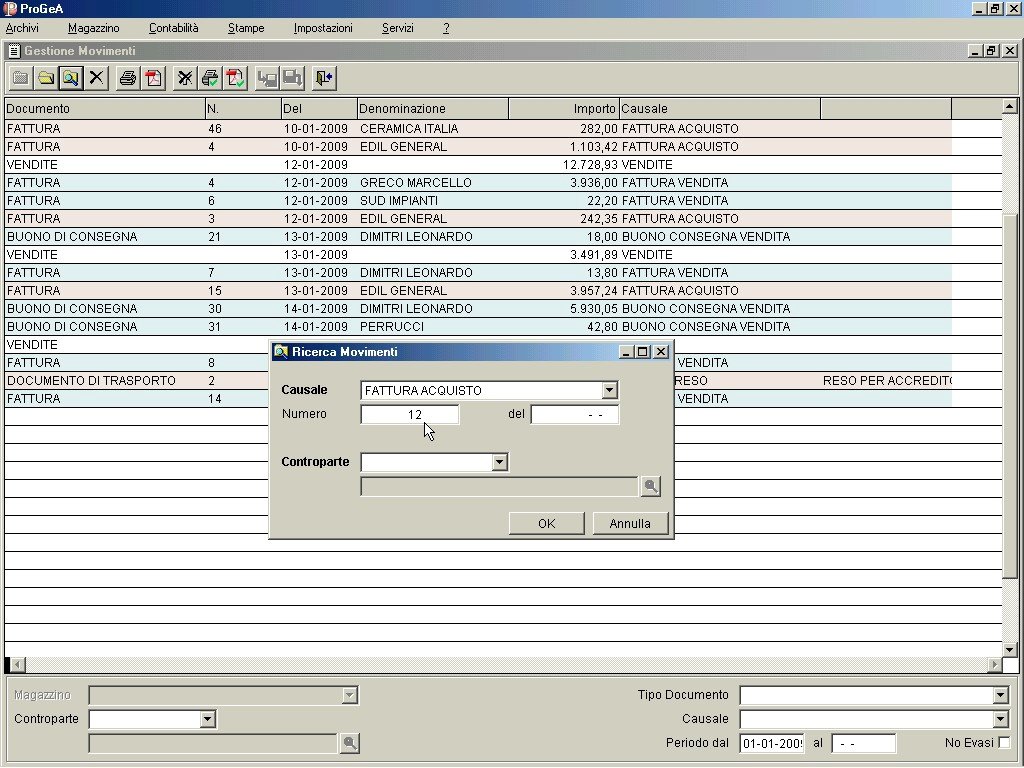Open a movement with the yellow folder icon

pyautogui.click(x=46, y=78)
